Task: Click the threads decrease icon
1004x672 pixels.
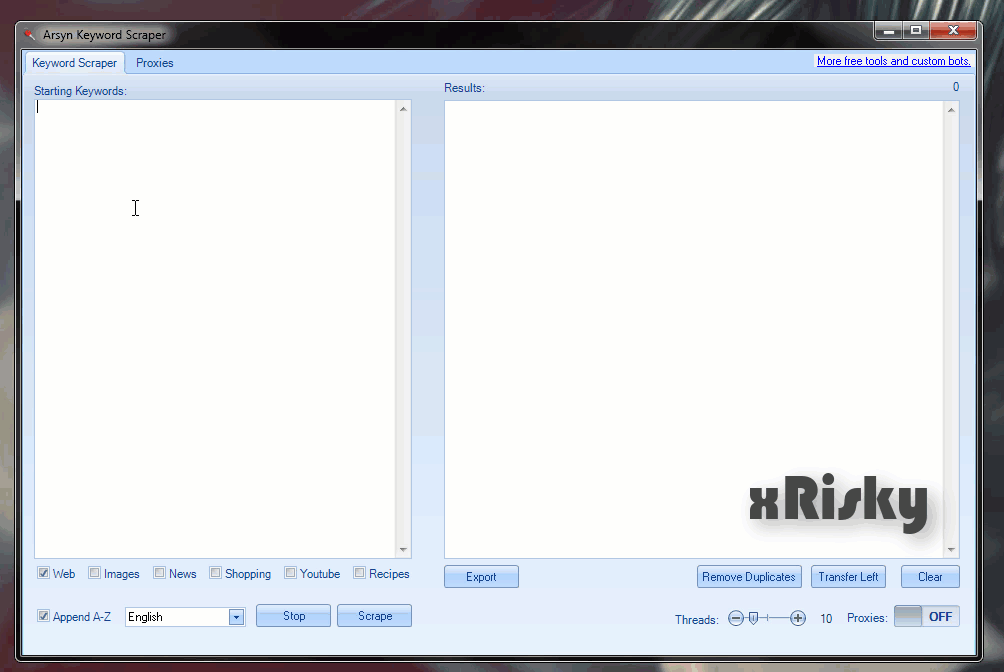Action: pos(737,618)
